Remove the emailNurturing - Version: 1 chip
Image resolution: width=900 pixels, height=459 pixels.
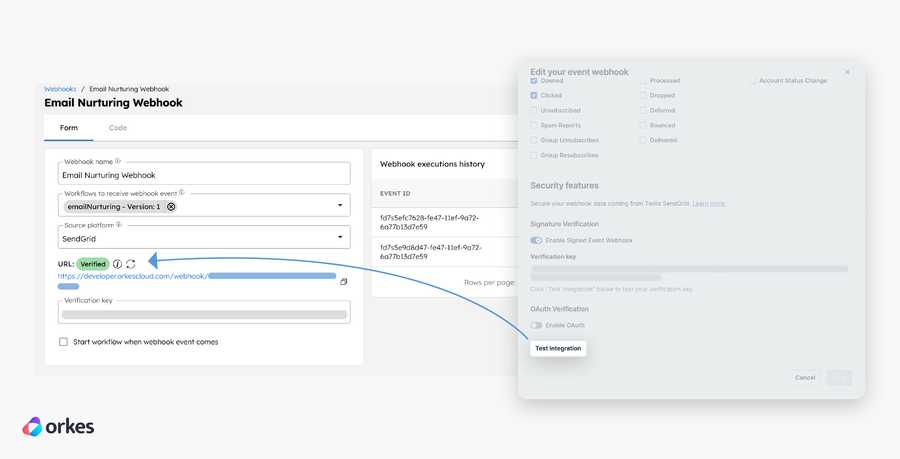171,207
